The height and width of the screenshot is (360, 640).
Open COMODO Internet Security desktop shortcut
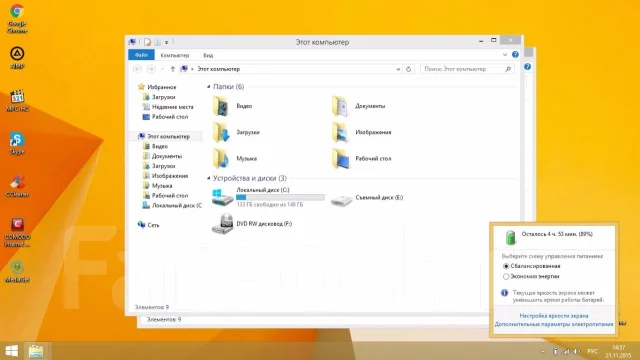pos(17,232)
